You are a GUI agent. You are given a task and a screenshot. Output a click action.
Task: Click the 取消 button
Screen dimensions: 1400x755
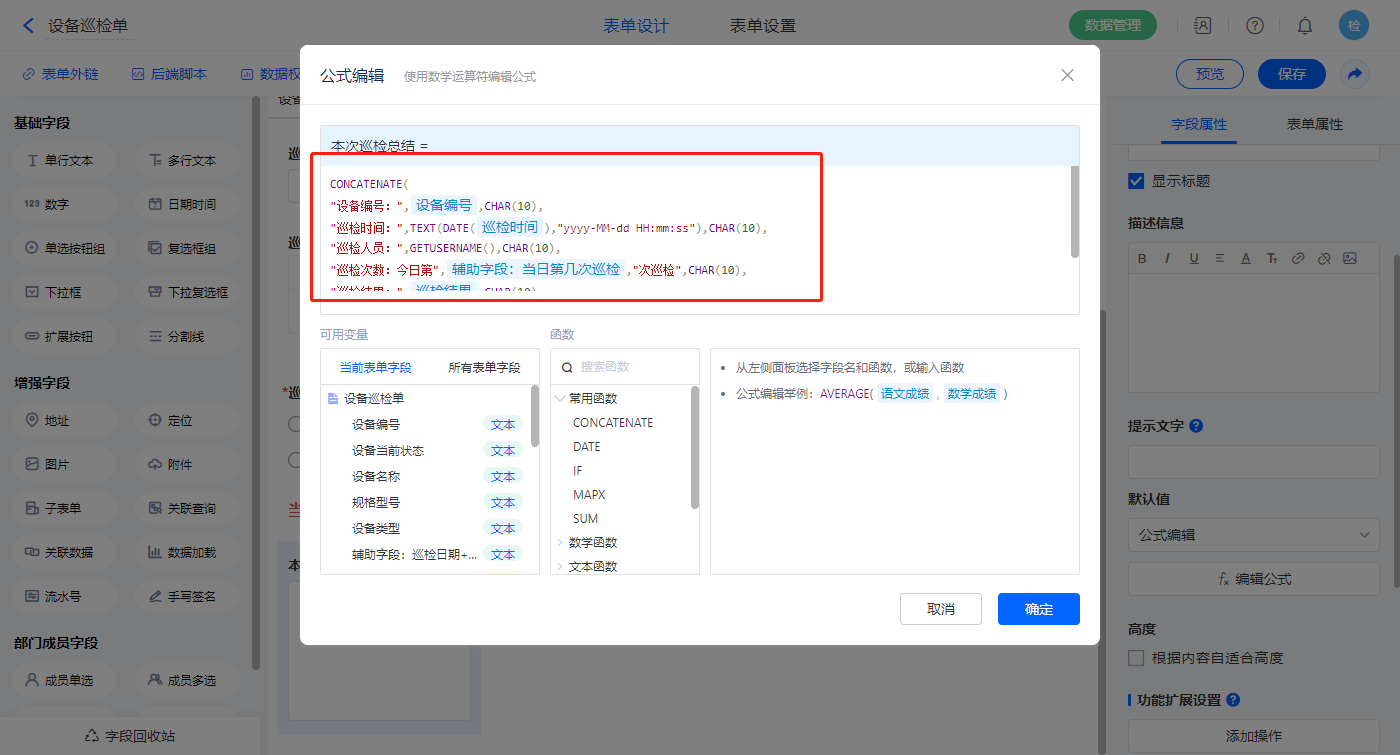(x=940, y=609)
